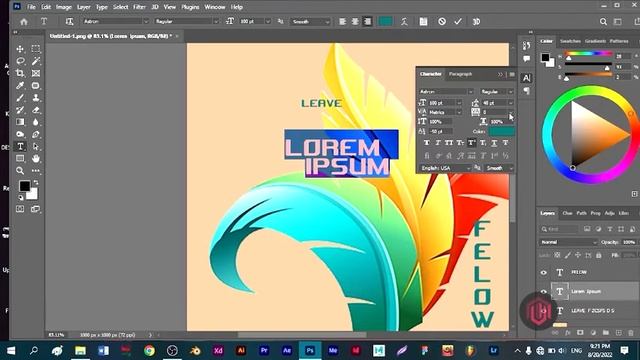
Task: Select the Gradient tool
Action: (20, 122)
